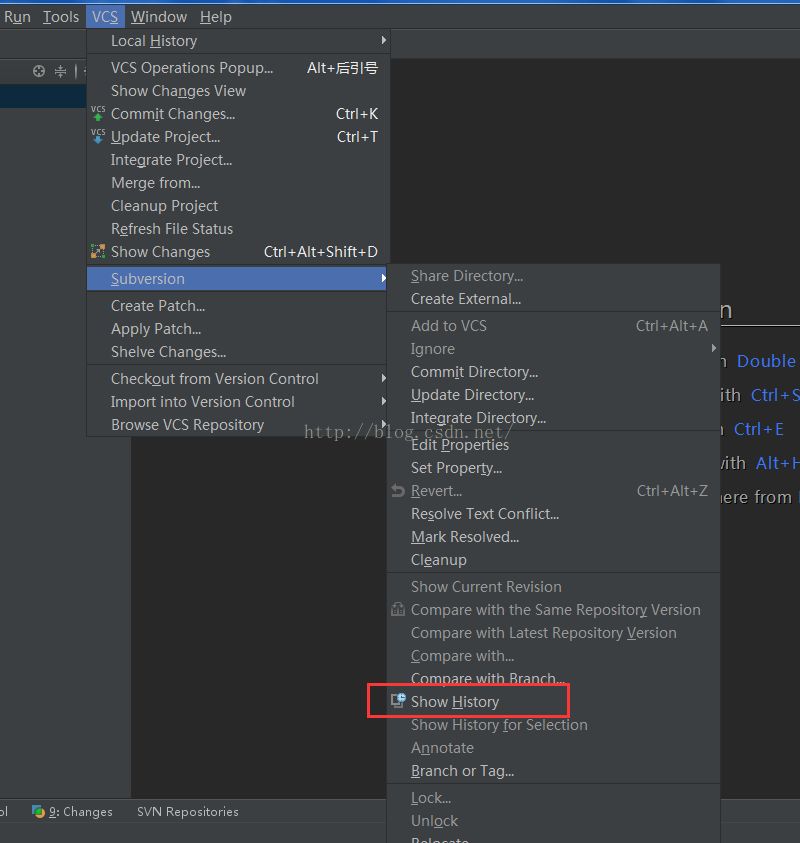Expand Browse VCS Repository arrow

(383, 423)
